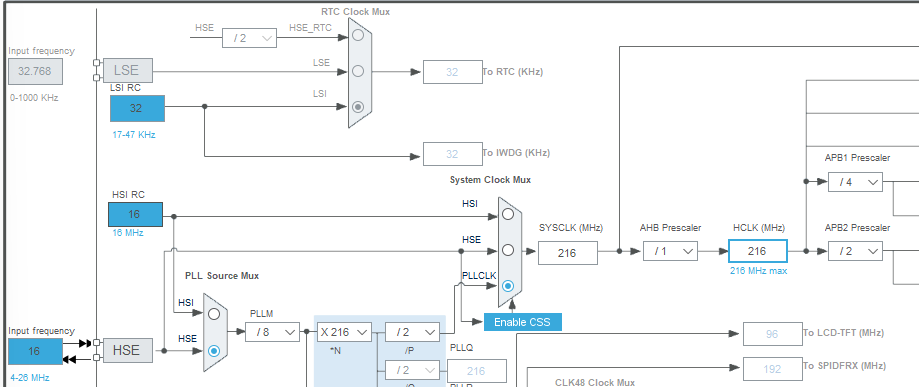Click the HSE_RTC signal label
This screenshot has height=387, width=919.
(310, 28)
